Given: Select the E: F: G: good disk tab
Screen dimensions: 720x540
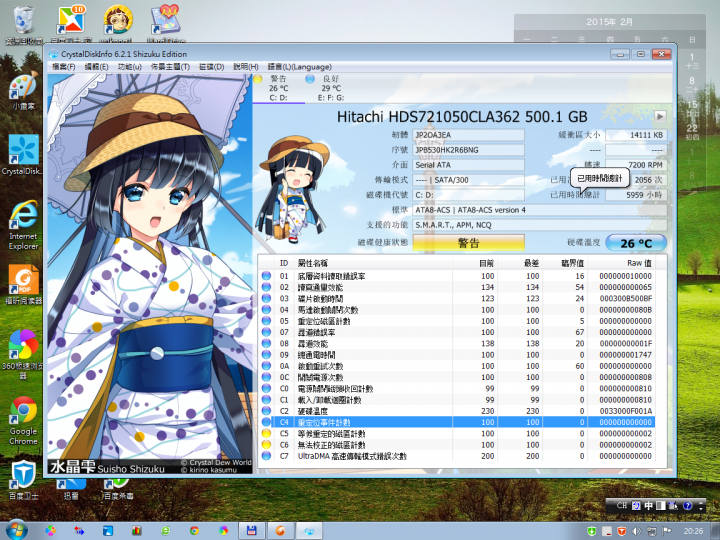Looking at the screenshot, I should coord(331,88).
